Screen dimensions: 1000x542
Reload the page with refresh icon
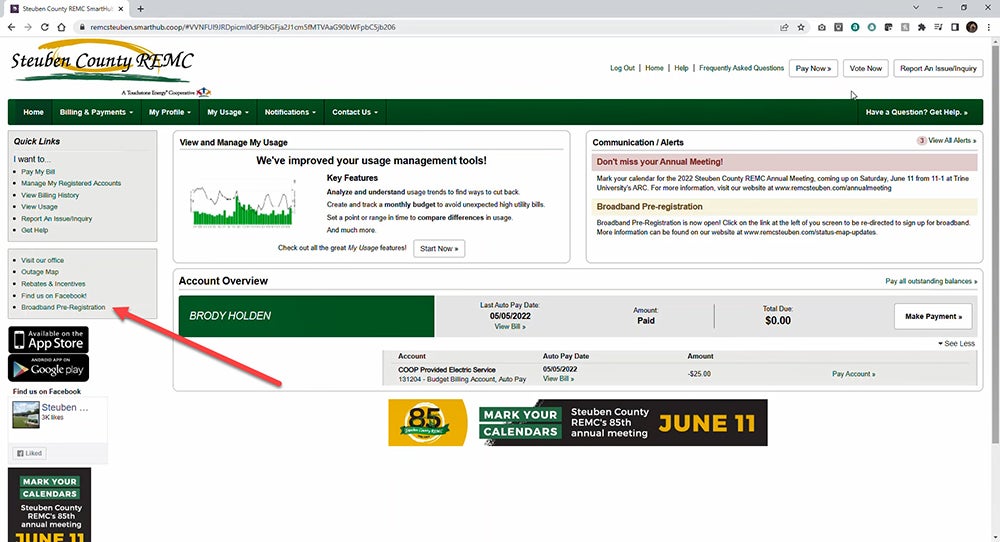pos(44,27)
